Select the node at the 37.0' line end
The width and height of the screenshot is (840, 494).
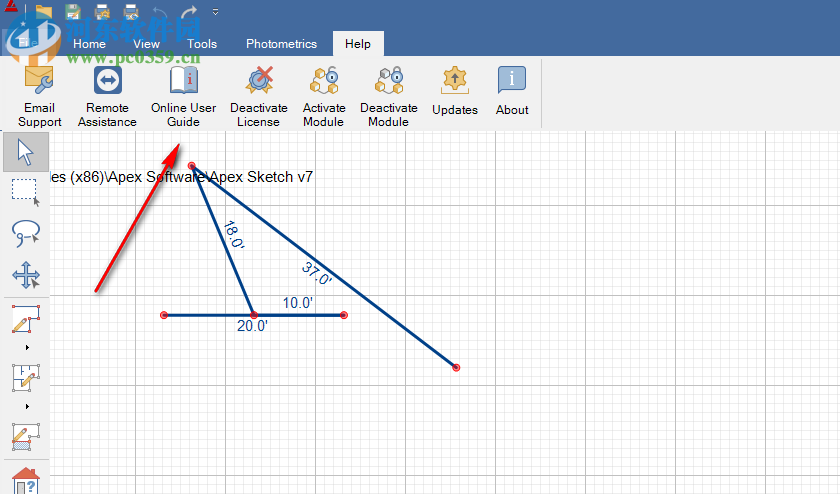[x=456, y=368]
